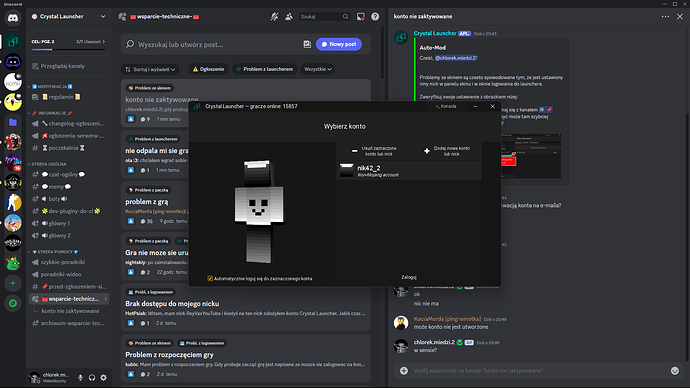Click the Zaloguj button
This screenshot has height=388, width=690.
409,277
